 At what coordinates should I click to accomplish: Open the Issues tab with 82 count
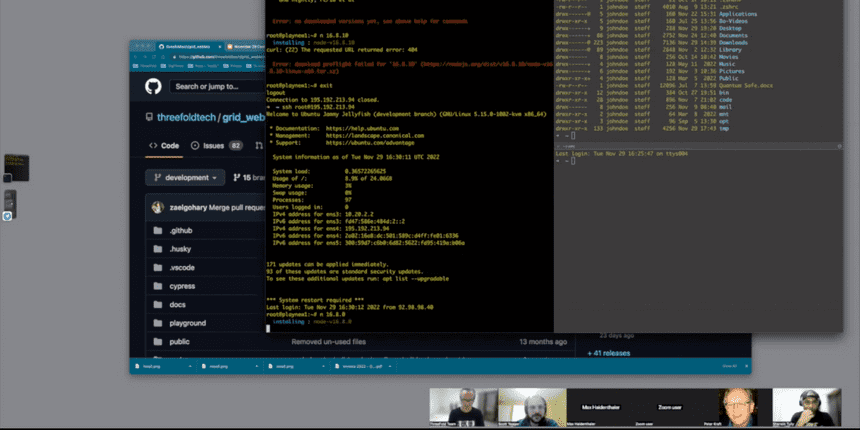pos(217,146)
